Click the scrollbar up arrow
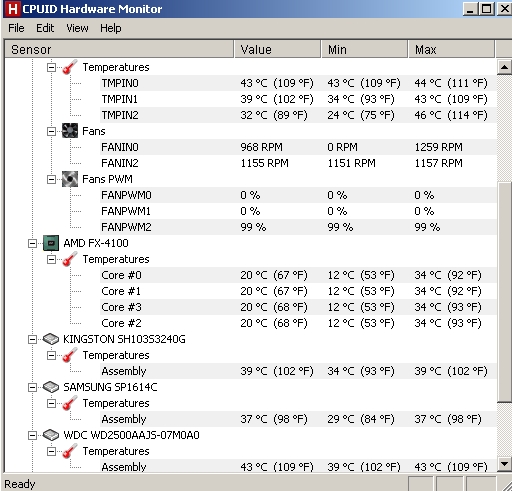Viewport: 512px width, 491px height. click(504, 67)
